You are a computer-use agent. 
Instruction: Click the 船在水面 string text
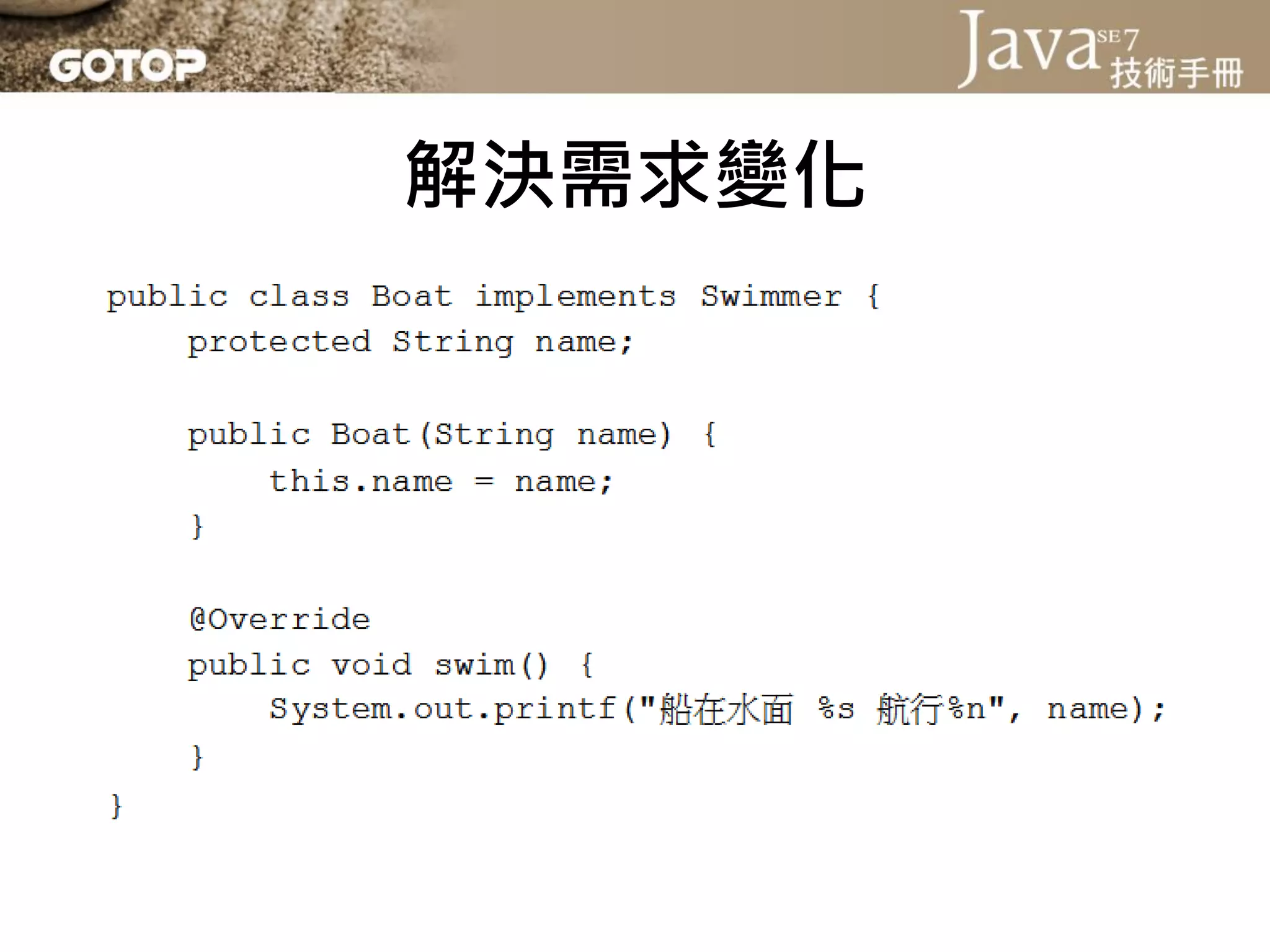726,710
